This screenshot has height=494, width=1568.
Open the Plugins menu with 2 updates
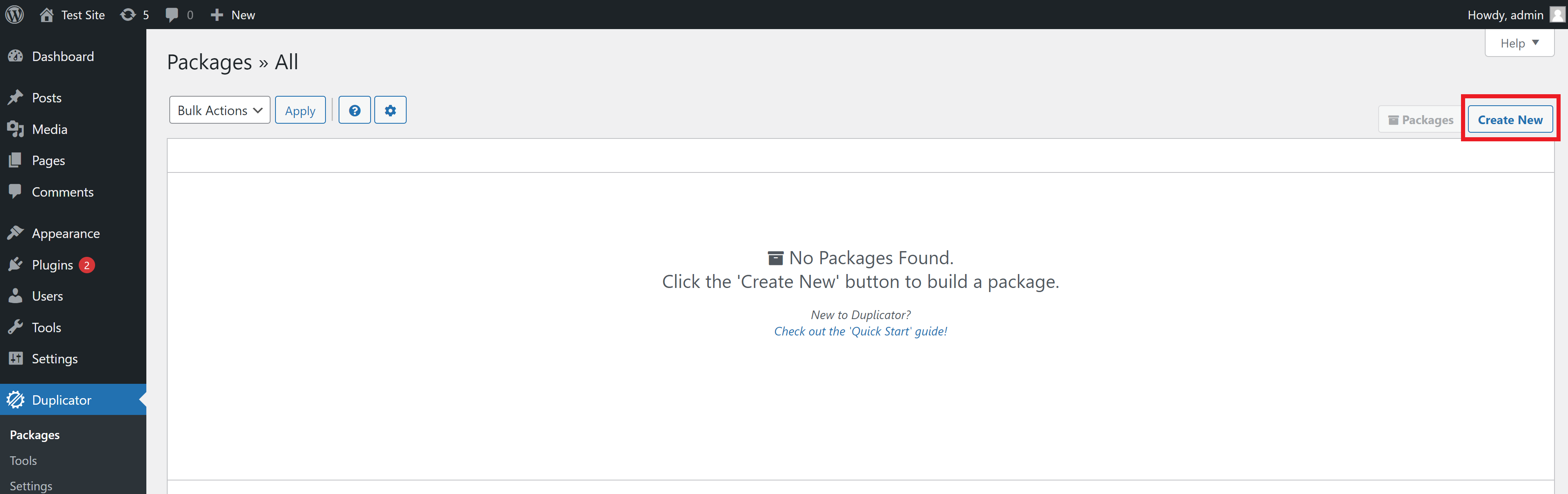52,265
